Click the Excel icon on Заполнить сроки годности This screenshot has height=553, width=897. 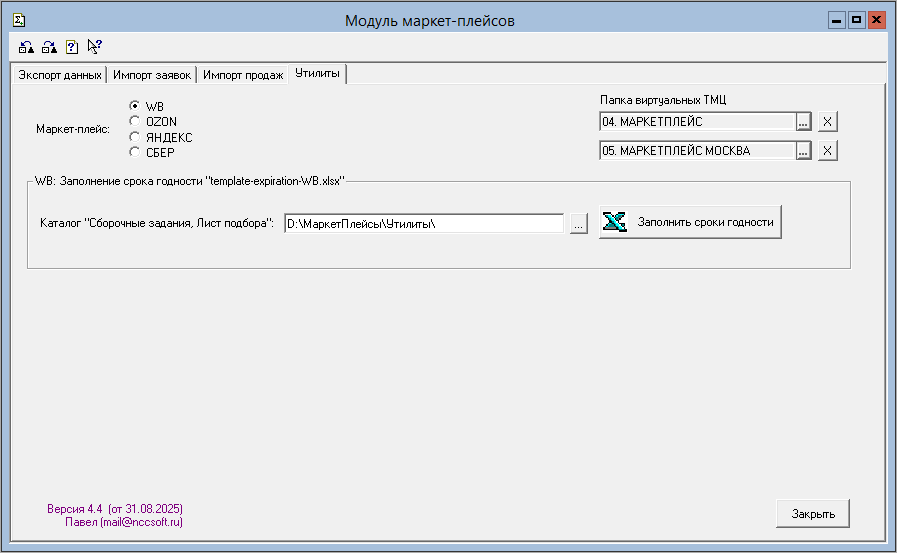(x=615, y=222)
